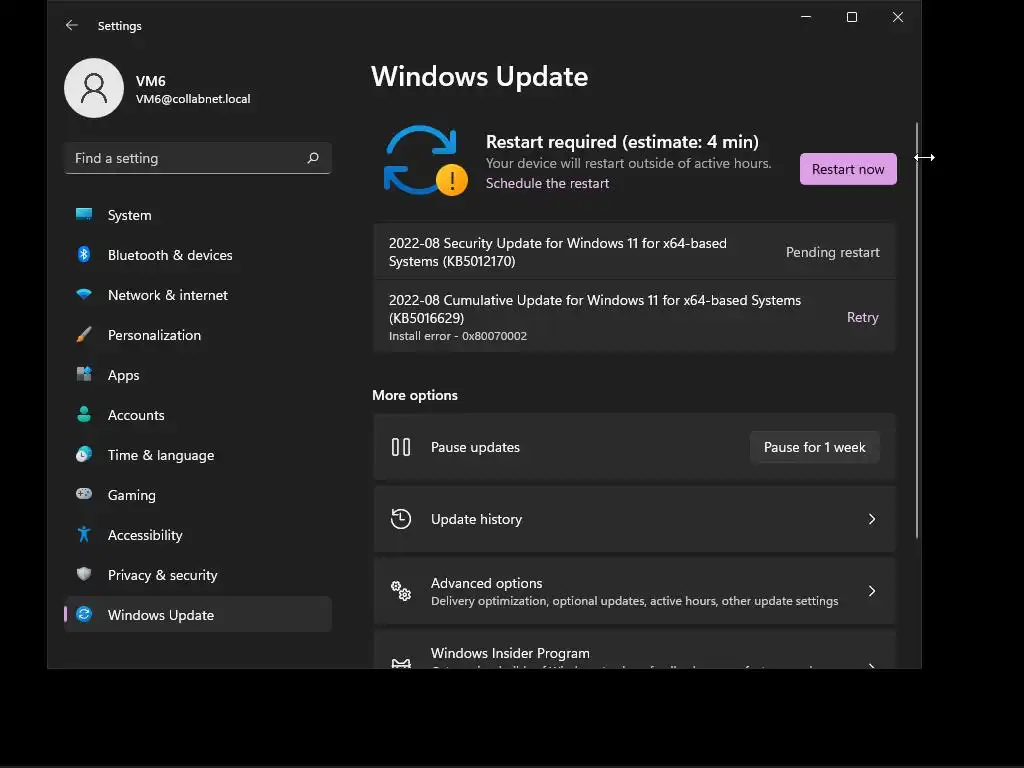The width and height of the screenshot is (1024, 768).
Task: Click the Gaming controller icon
Action: pyautogui.click(x=84, y=494)
